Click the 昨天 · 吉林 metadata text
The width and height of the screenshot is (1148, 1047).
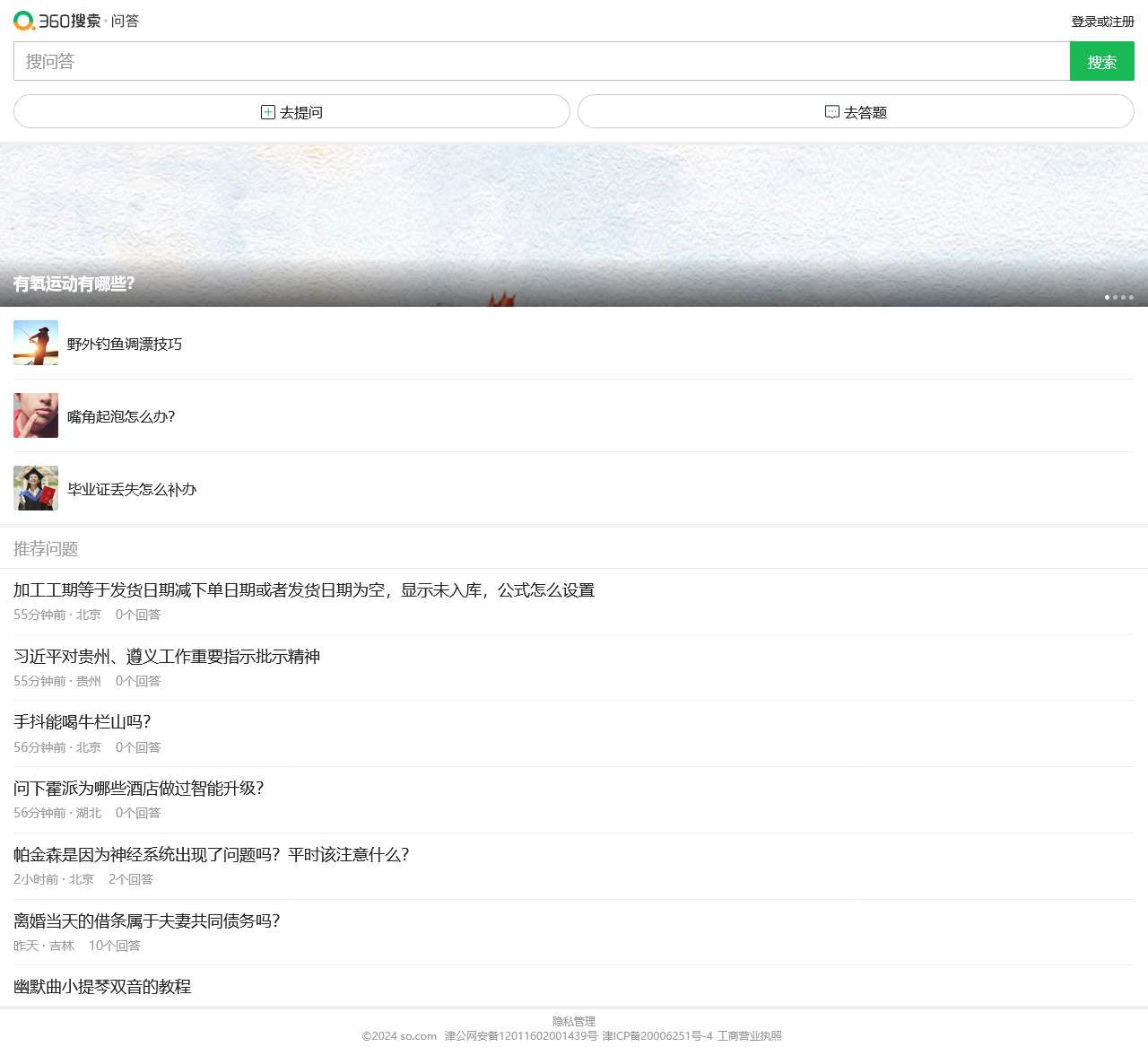[44, 946]
